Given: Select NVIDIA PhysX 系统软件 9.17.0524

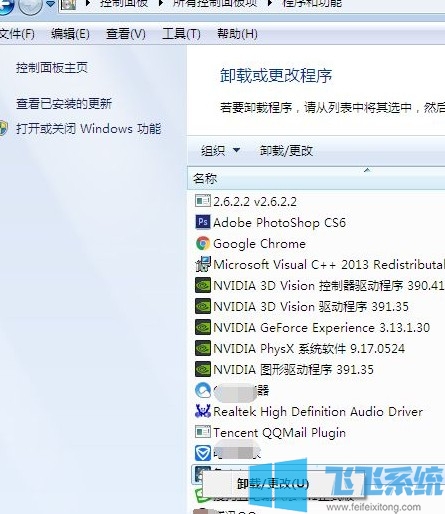Looking at the screenshot, I should click(309, 349).
